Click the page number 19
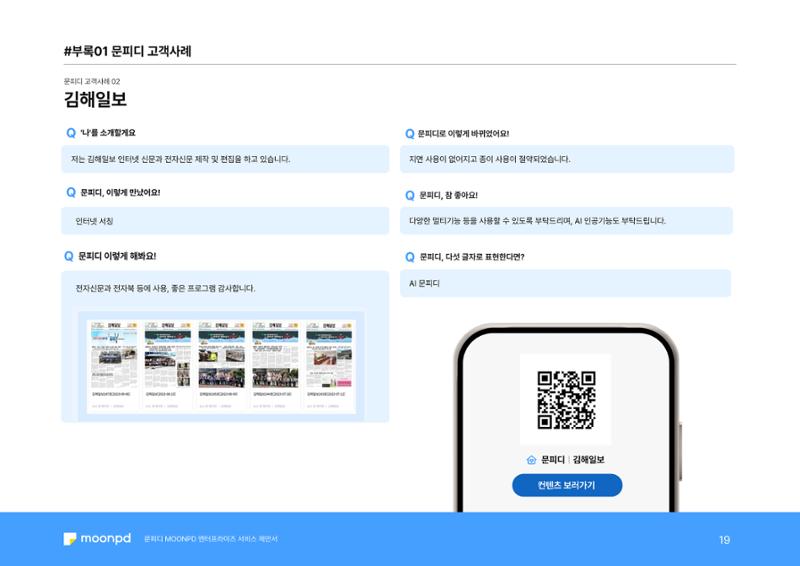This screenshot has width=800, height=566. [x=724, y=540]
